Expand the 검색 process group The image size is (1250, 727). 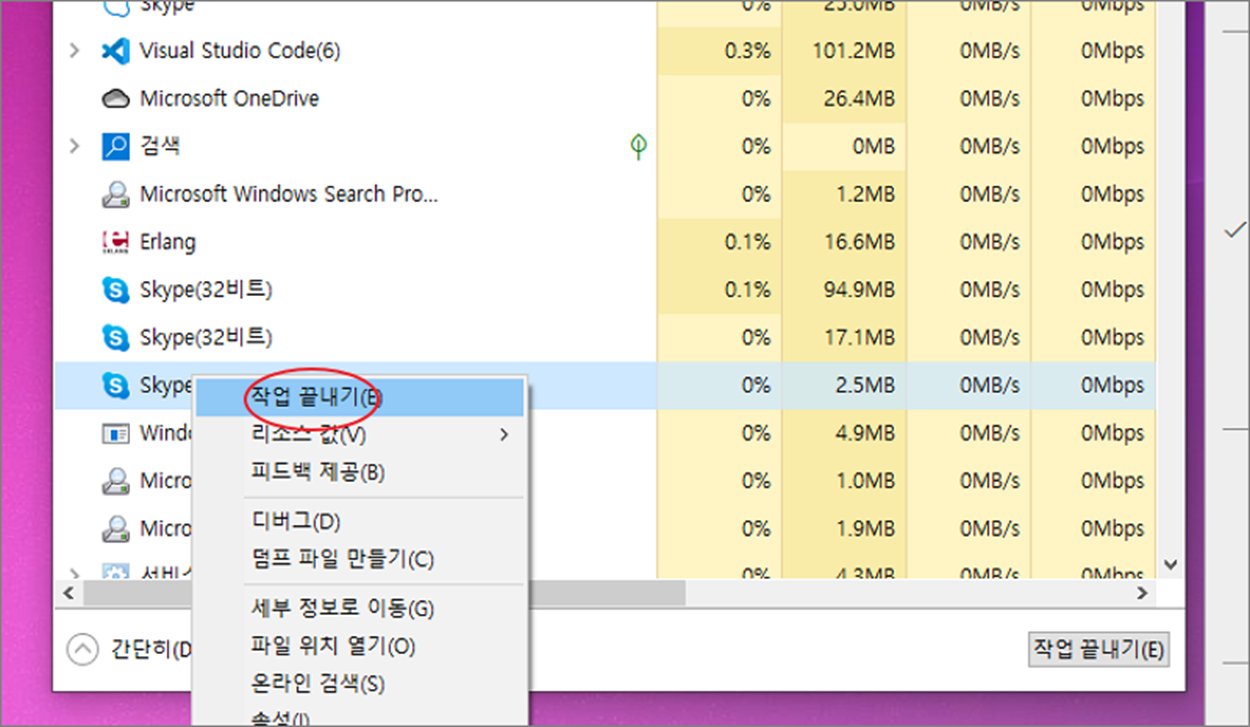coord(73,146)
